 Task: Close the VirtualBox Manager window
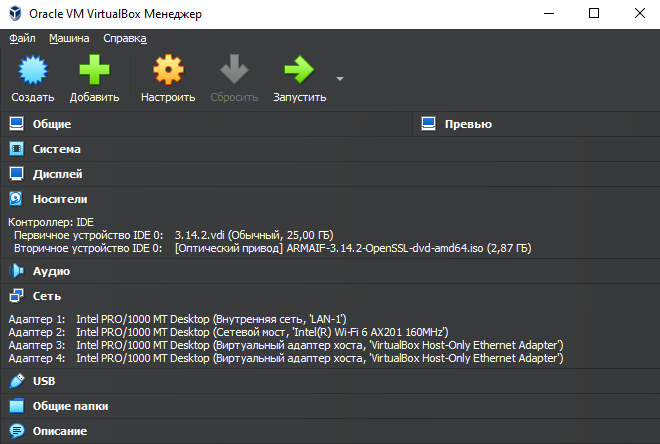(x=640, y=13)
